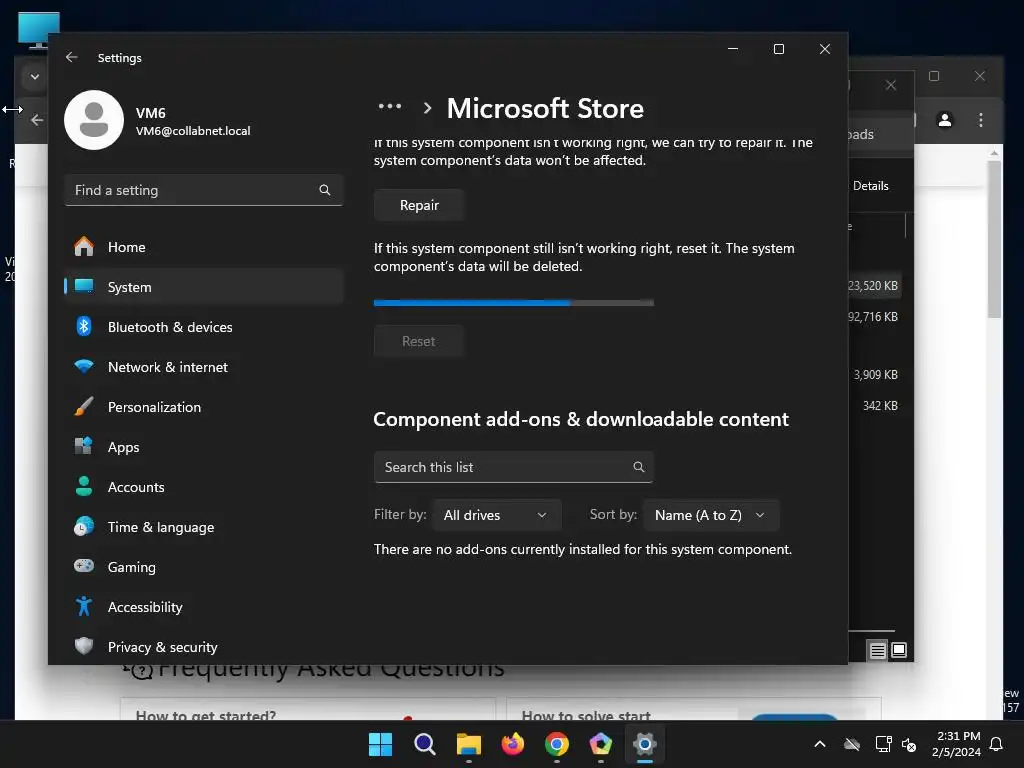Screen dimensions: 1024x768
Task: Open Bluetooth & devices settings
Action: click(x=204, y=327)
